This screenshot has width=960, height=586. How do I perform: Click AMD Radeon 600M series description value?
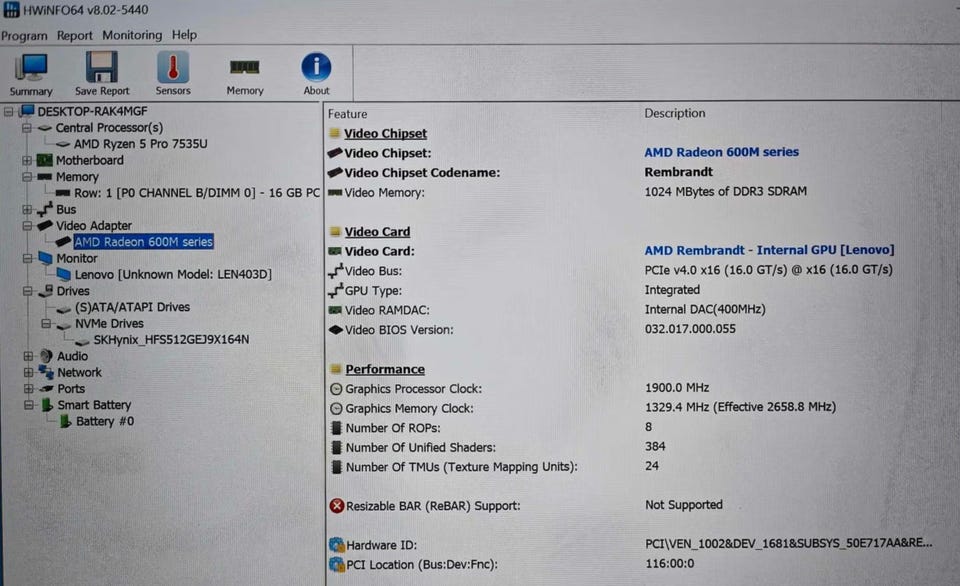coord(721,152)
